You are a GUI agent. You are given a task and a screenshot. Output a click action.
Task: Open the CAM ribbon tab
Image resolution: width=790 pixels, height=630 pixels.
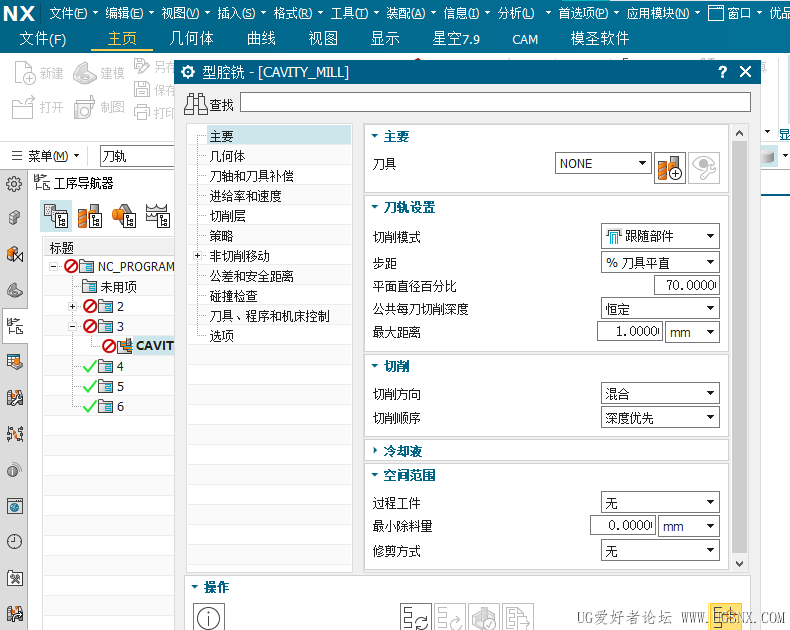tap(525, 39)
